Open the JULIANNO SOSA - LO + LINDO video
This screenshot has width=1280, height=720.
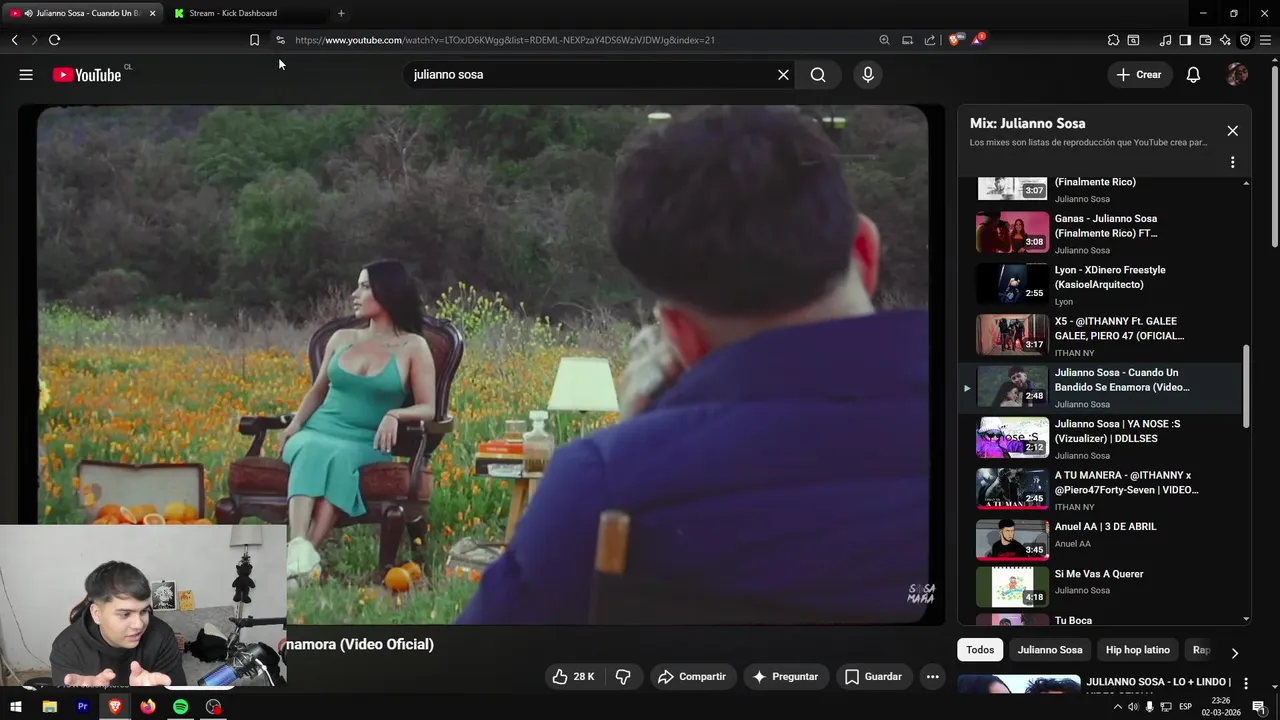pos(1158,683)
